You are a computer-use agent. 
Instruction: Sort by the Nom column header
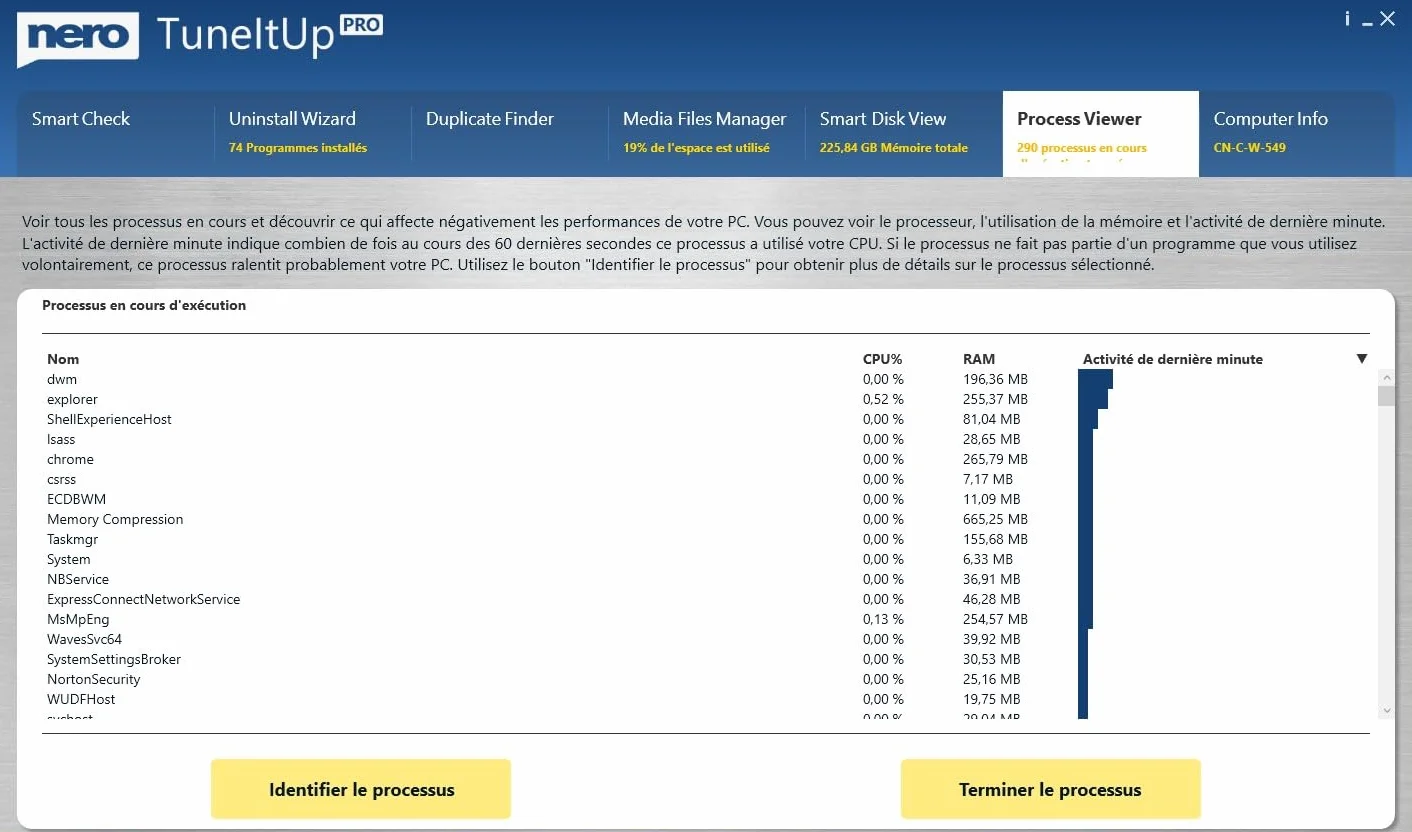(63, 359)
